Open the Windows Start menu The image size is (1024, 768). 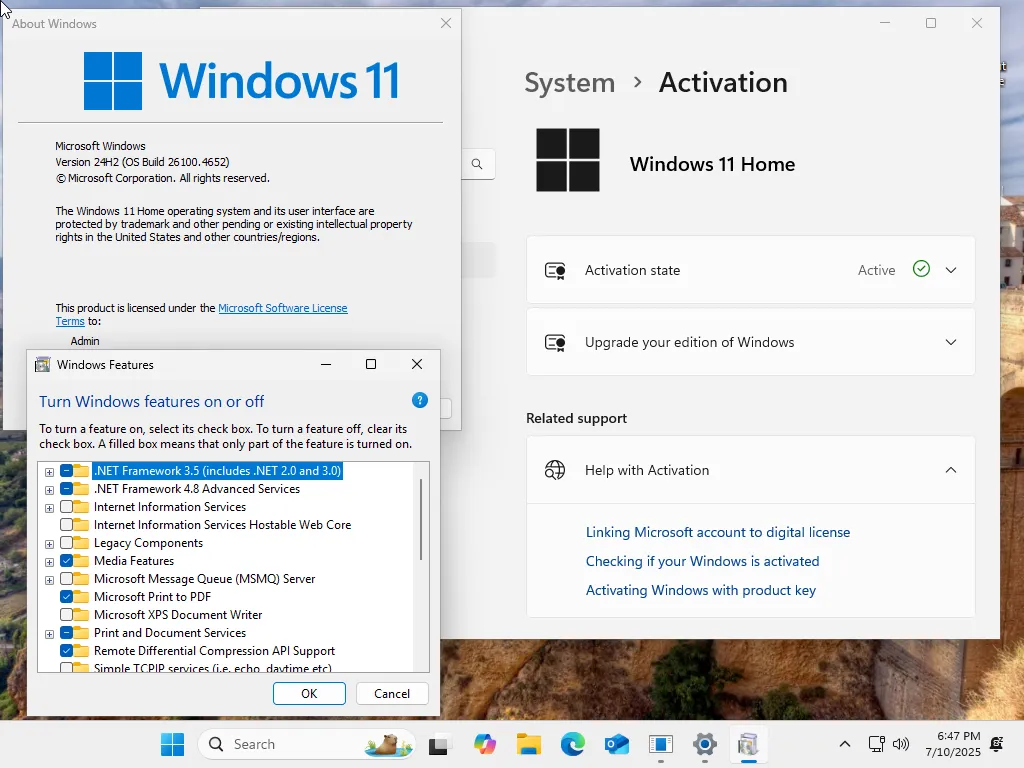pyautogui.click(x=172, y=744)
